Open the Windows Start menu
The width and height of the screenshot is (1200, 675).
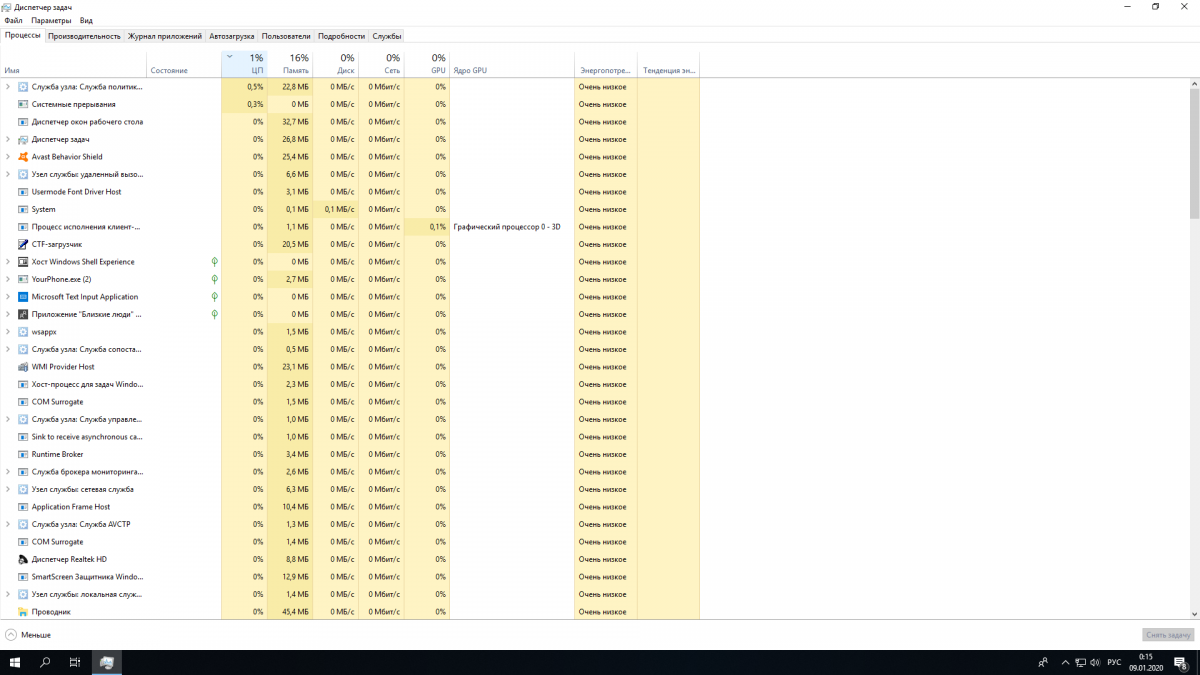(x=15, y=662)
